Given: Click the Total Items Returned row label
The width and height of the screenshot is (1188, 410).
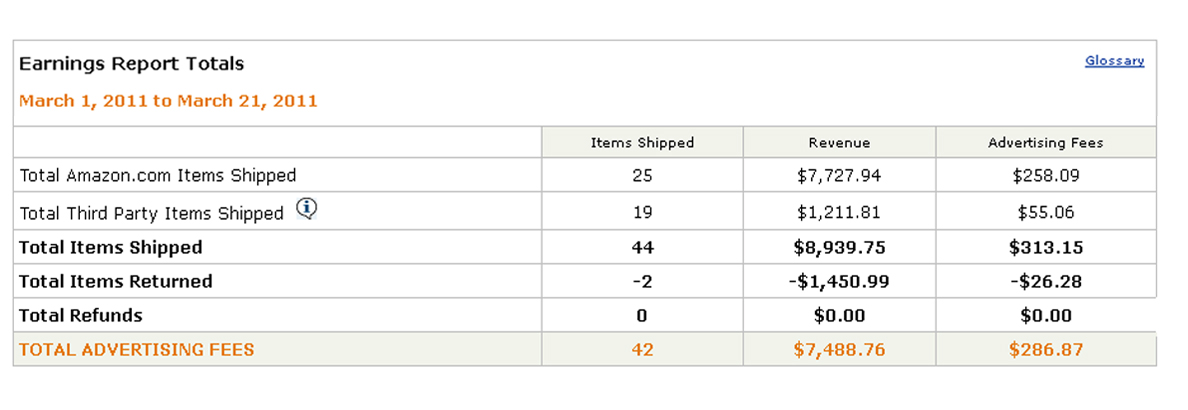Looking at the screenshot, I should 116,282.
